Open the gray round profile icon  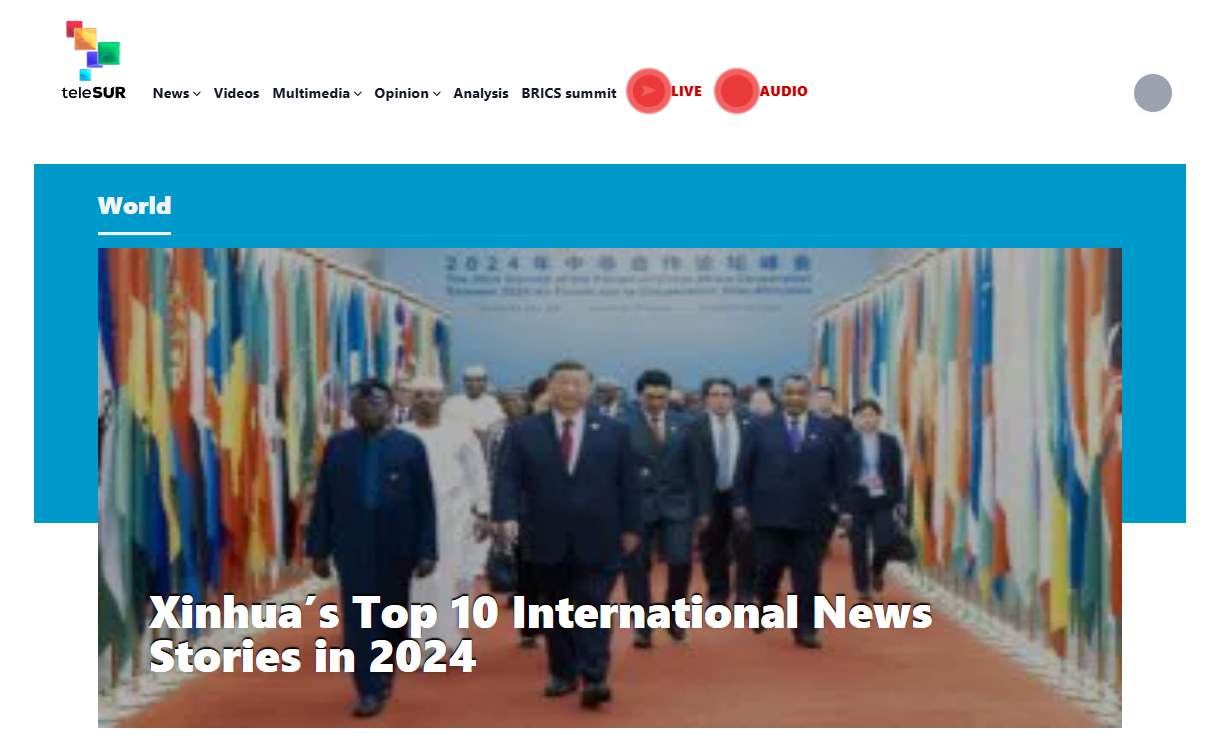pyautogui.click(x=1152, y=93)
